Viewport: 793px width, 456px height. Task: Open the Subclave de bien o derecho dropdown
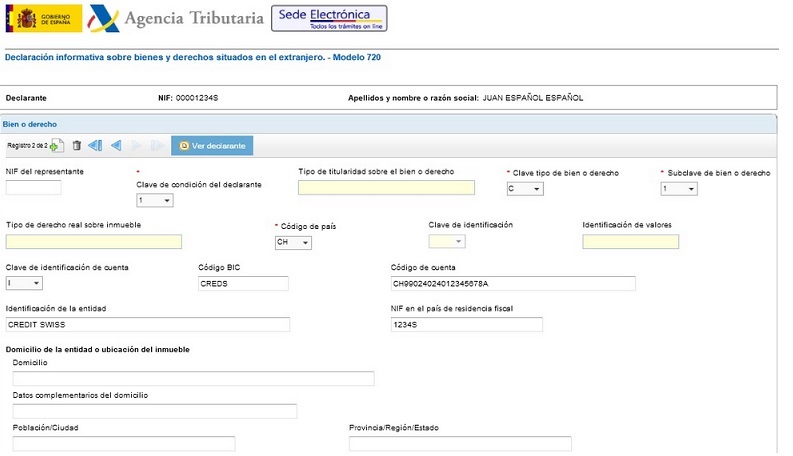[679, 189]
